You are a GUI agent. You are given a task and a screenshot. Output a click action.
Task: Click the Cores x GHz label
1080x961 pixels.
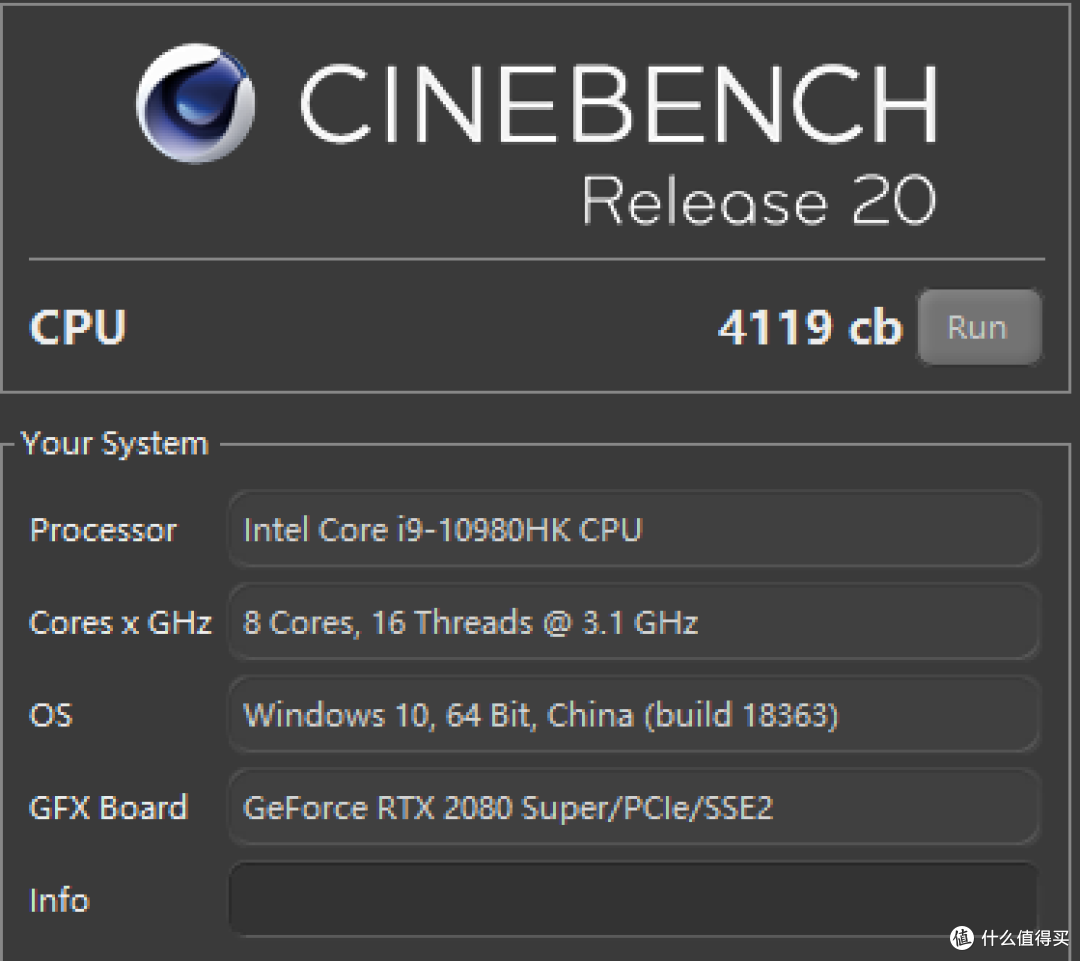(x=121, y=623)
